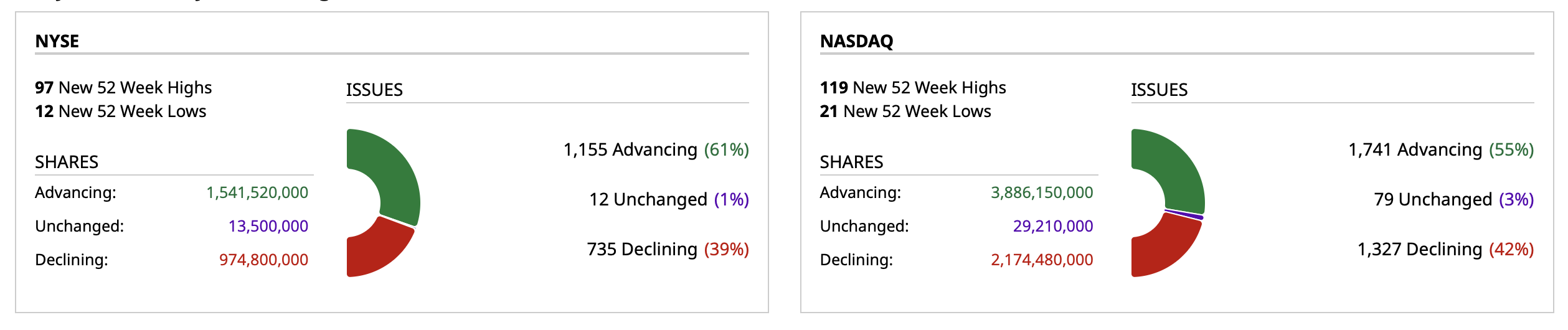Click the 79 Unchanged (3%) NASDAQ label
Screen dimensions: 1568x330
1453,199
